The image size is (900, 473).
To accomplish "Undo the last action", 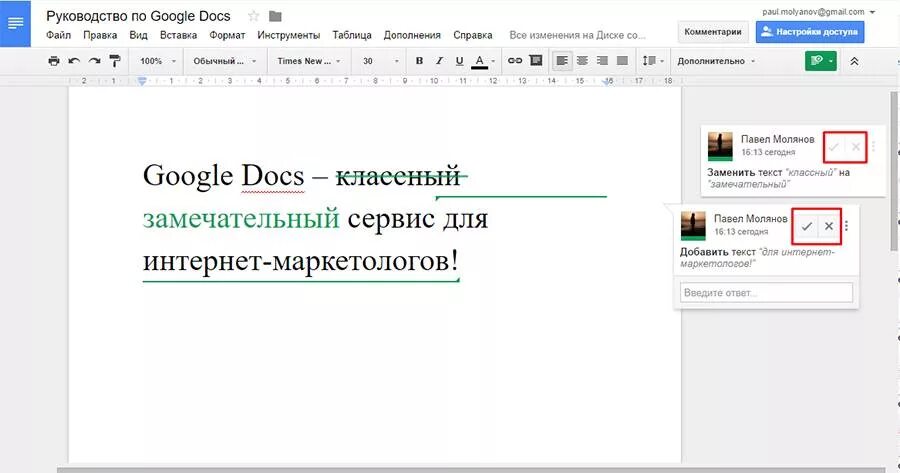I will (x=74, y=61).
